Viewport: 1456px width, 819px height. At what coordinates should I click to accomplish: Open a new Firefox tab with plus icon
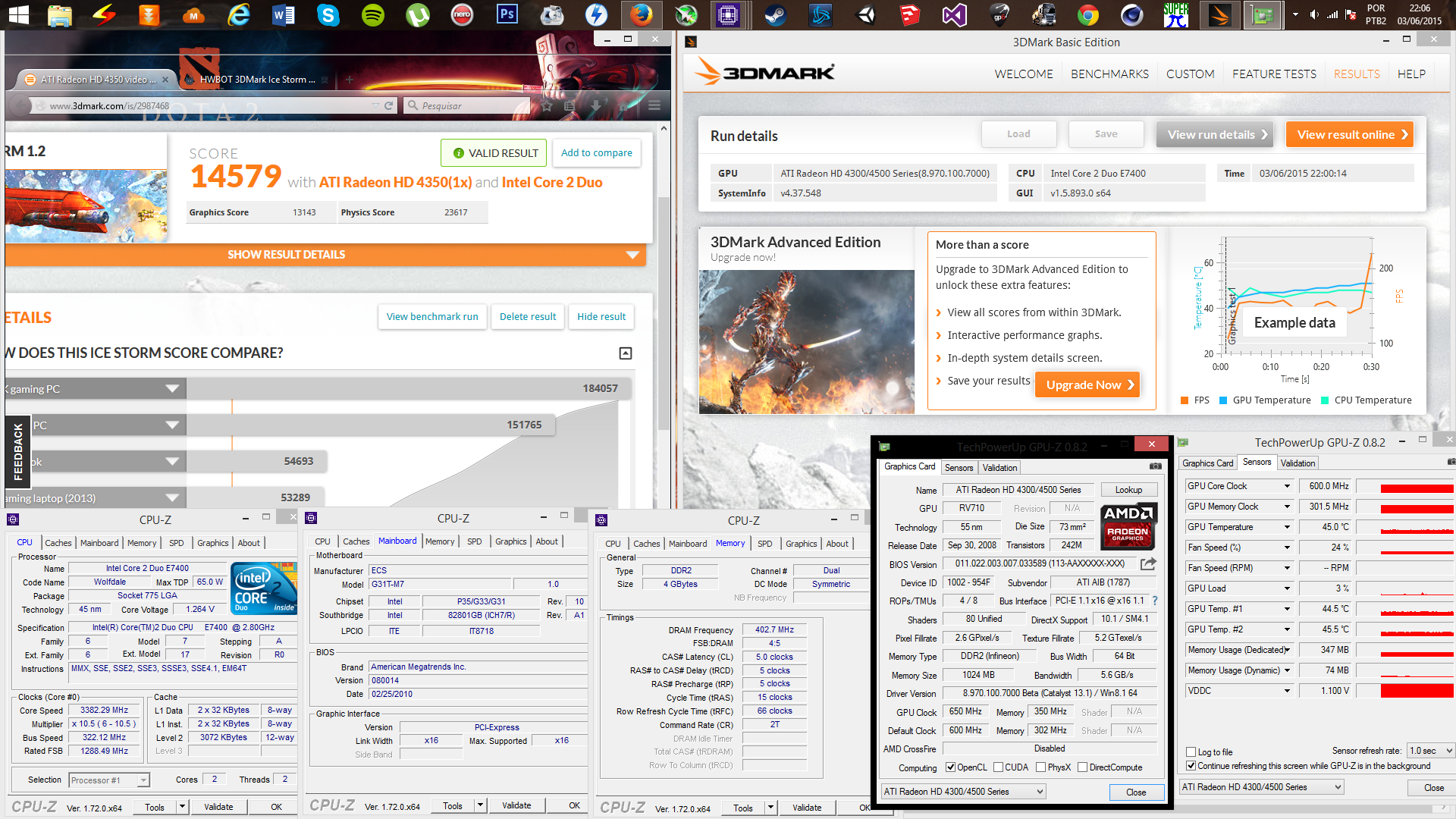pyautogui.click(x=350, y=79)
